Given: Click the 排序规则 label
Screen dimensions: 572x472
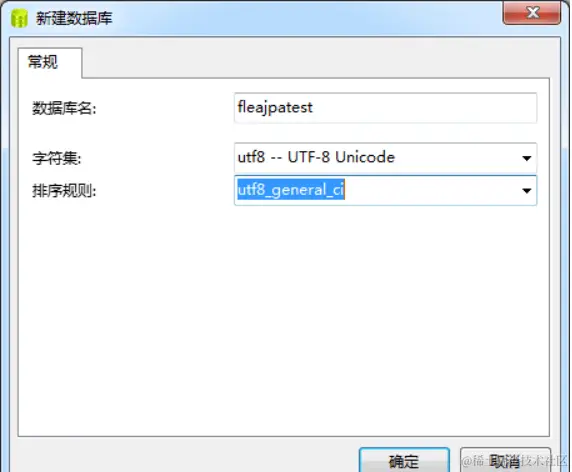Looking at the screenshot, I should (x=64, y=190).
